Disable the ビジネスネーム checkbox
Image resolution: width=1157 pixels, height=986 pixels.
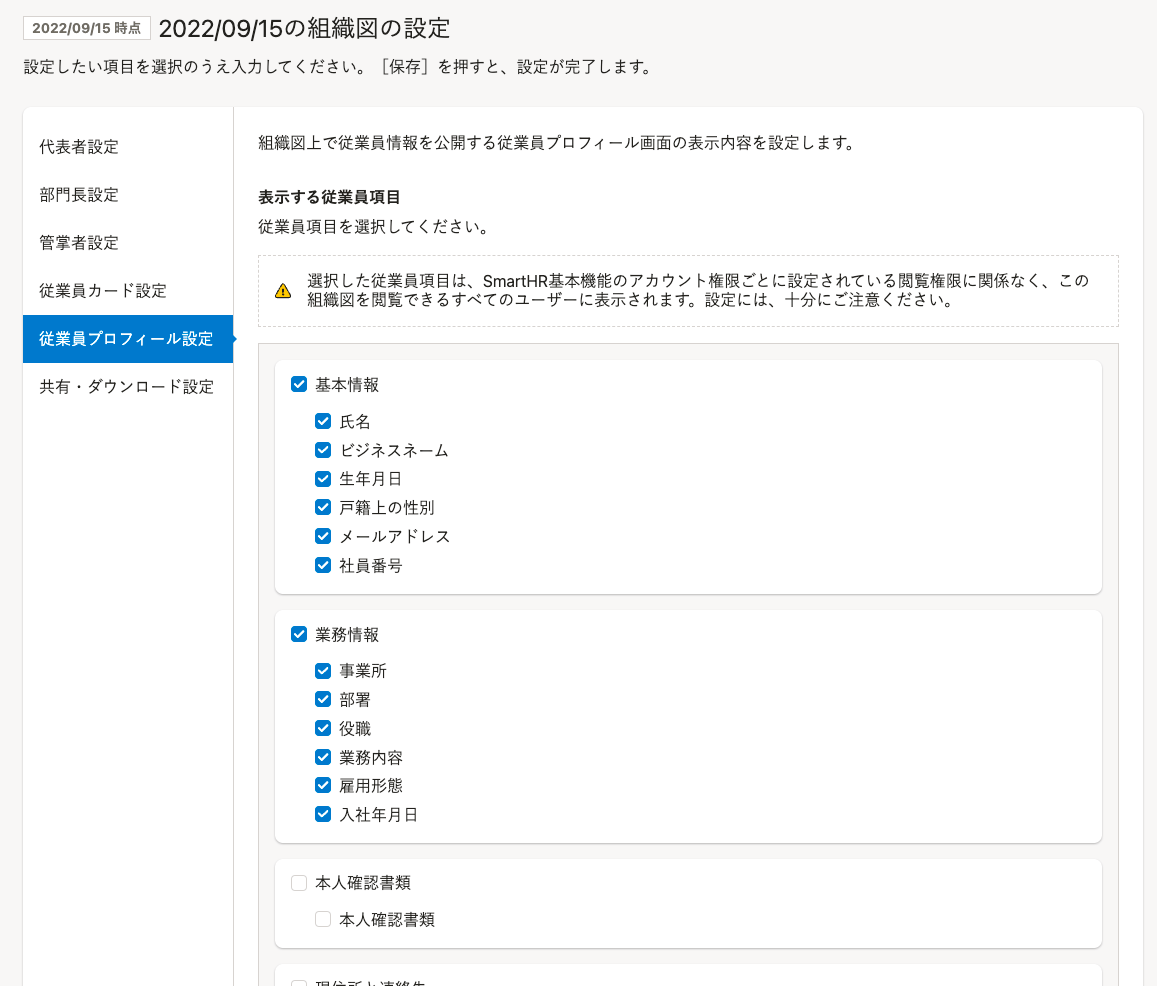pos(323,450)
